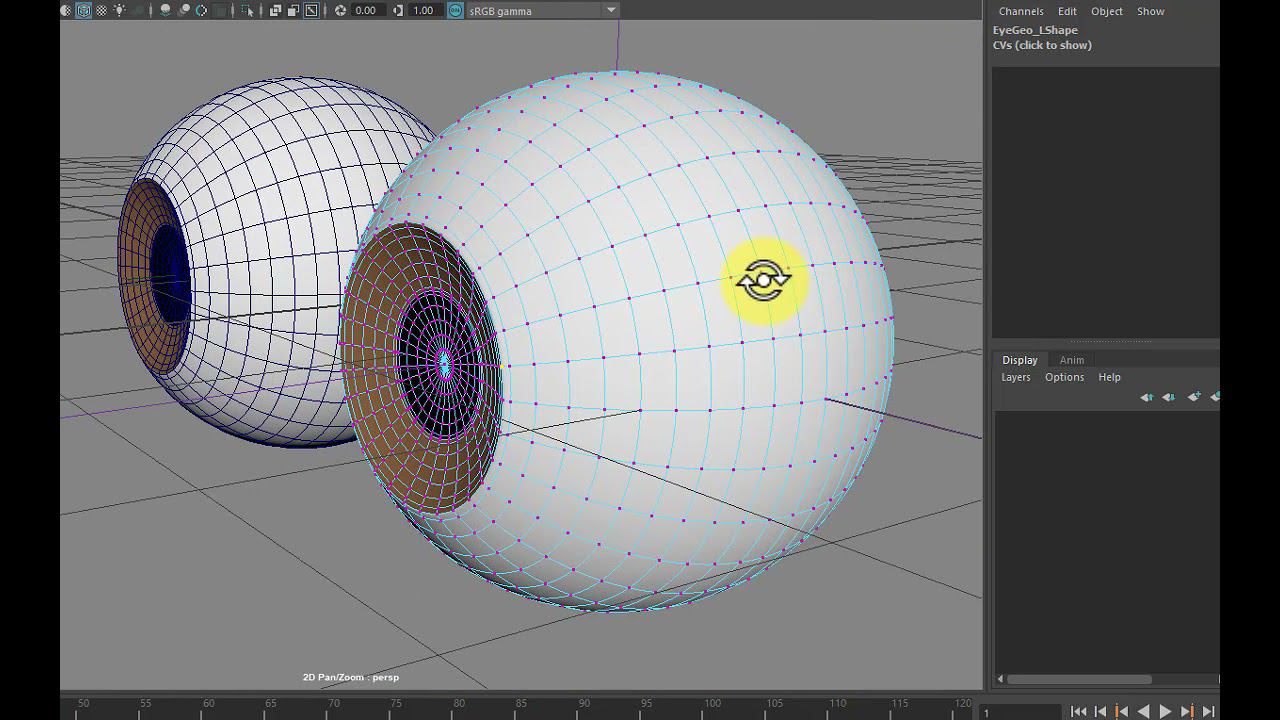The image size is (1280, 720).
Task: Click the smooth shade all icon at toolbar left
Action: (x=66, y=10)
